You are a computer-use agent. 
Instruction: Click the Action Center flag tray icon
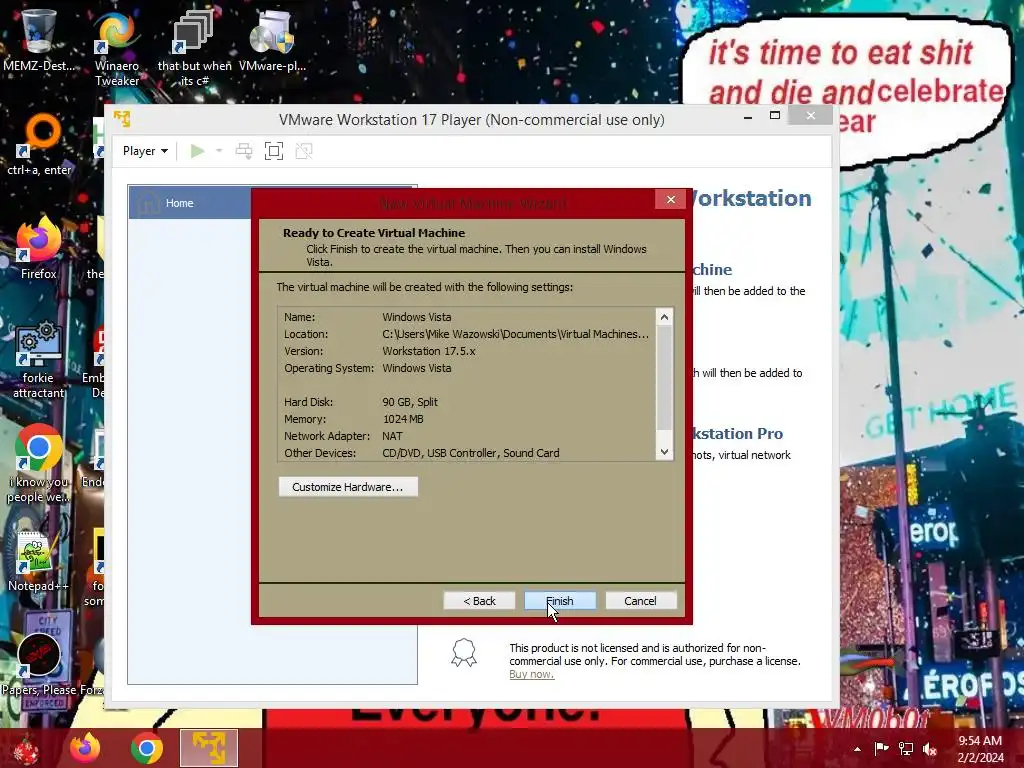tap(881, 749)
